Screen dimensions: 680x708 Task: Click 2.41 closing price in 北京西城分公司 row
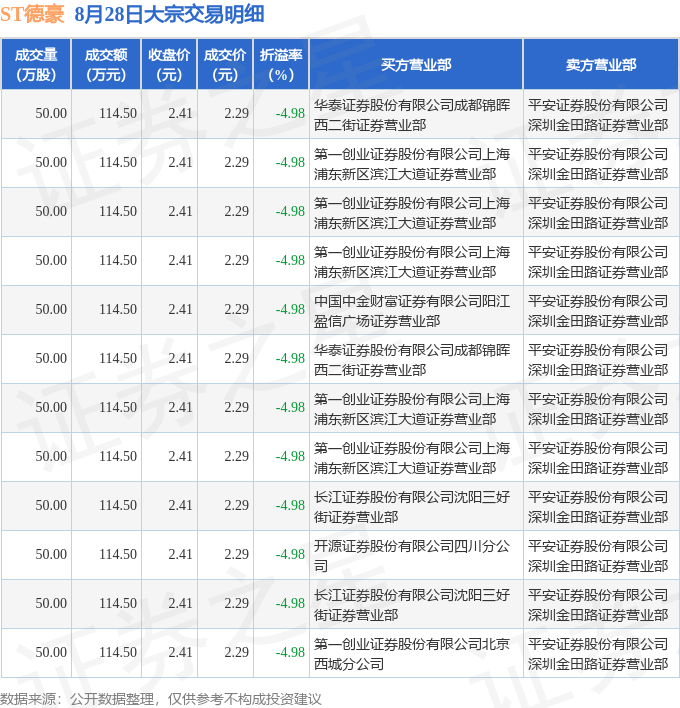click(180, 652)
